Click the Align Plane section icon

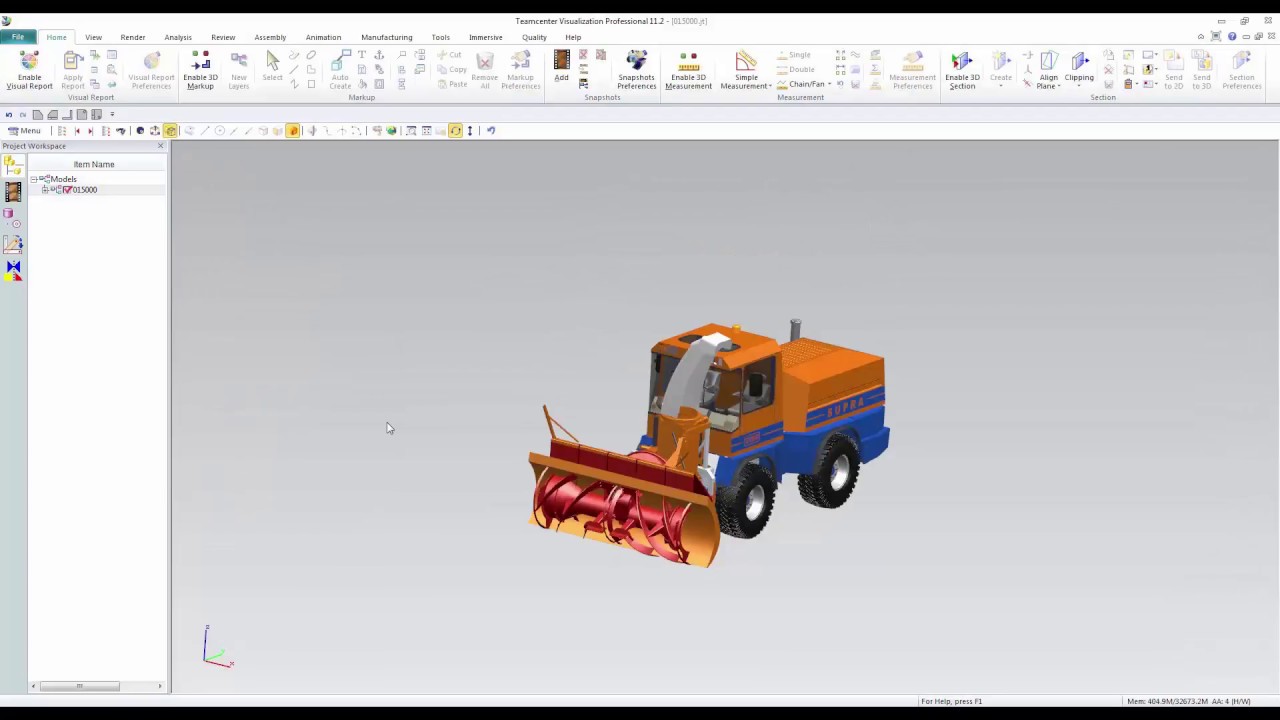[1048, 62]
